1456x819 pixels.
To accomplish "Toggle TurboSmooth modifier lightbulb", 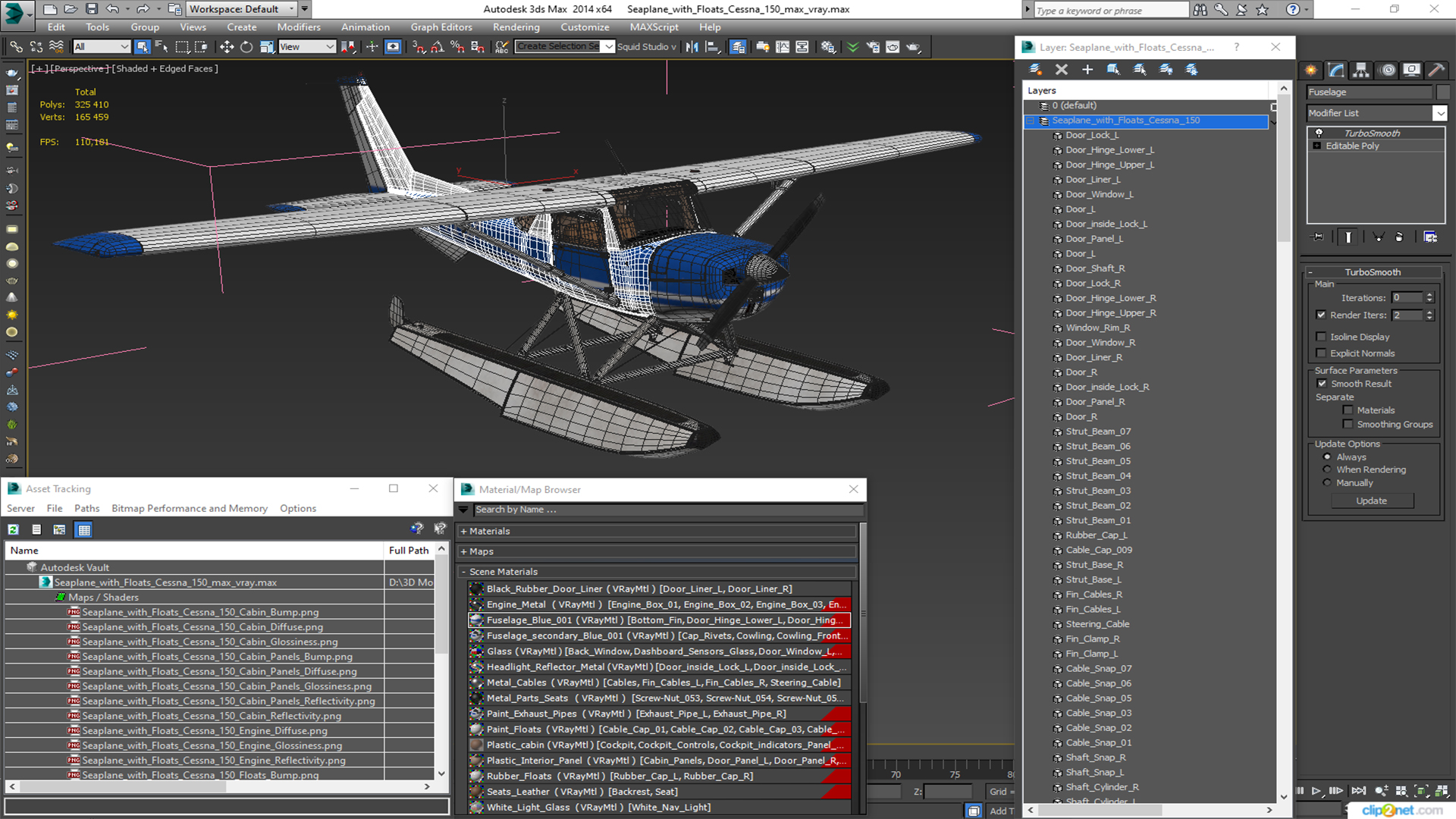I will (x=1319, y=133).
